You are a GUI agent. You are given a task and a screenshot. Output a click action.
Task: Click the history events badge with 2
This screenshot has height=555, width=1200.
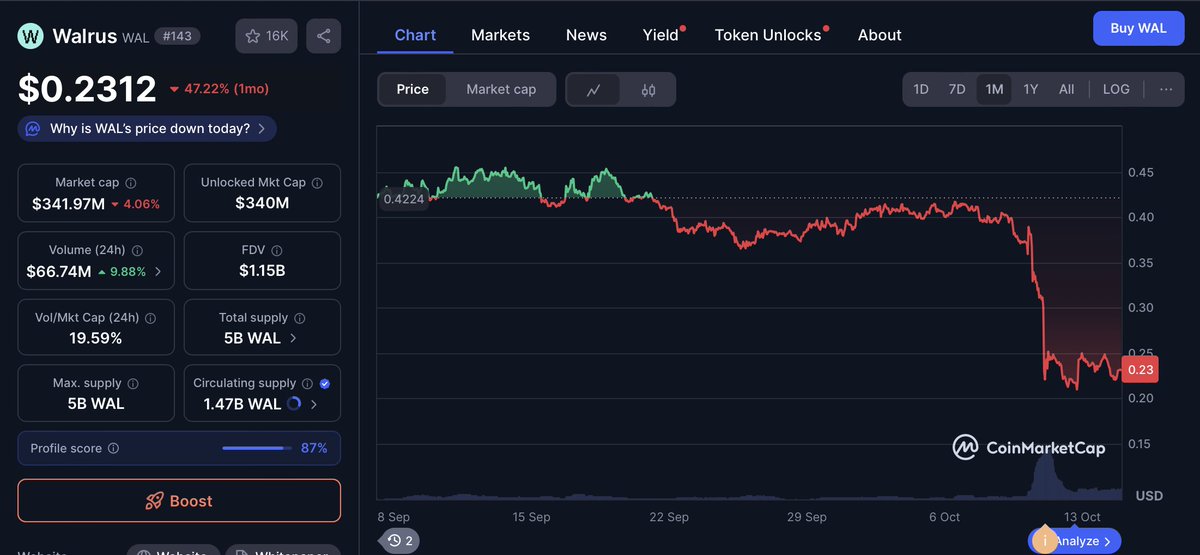tap(401, 541)
